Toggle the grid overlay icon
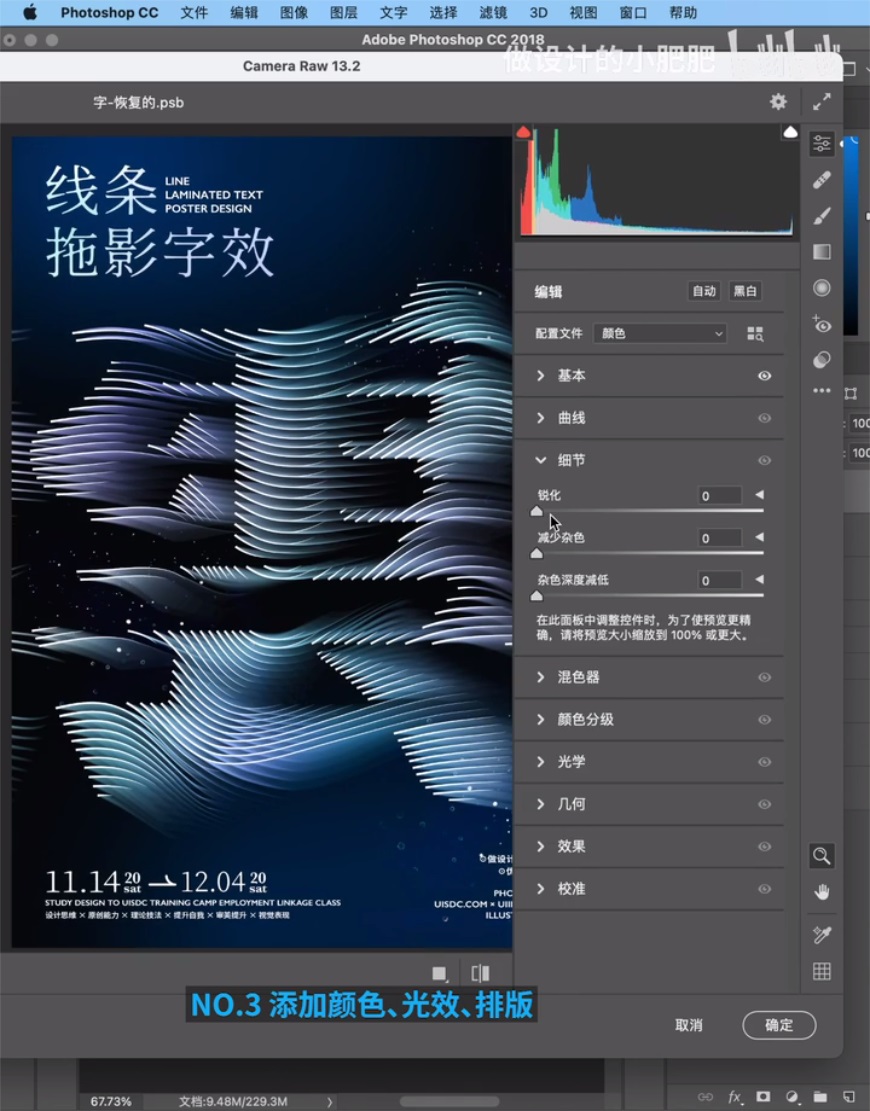This screenshot has width=870, height=1111. (822, 971)
